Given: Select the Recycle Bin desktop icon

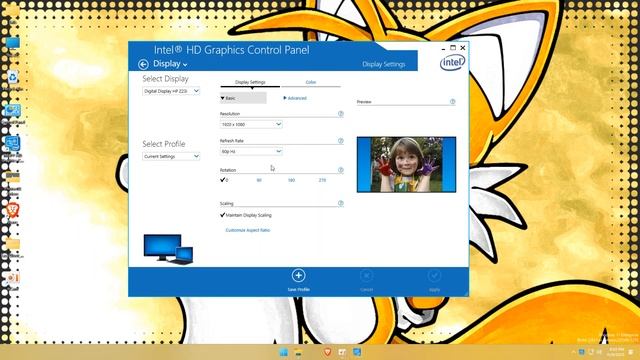Looking at the screenshot, I should pos(13,80).
